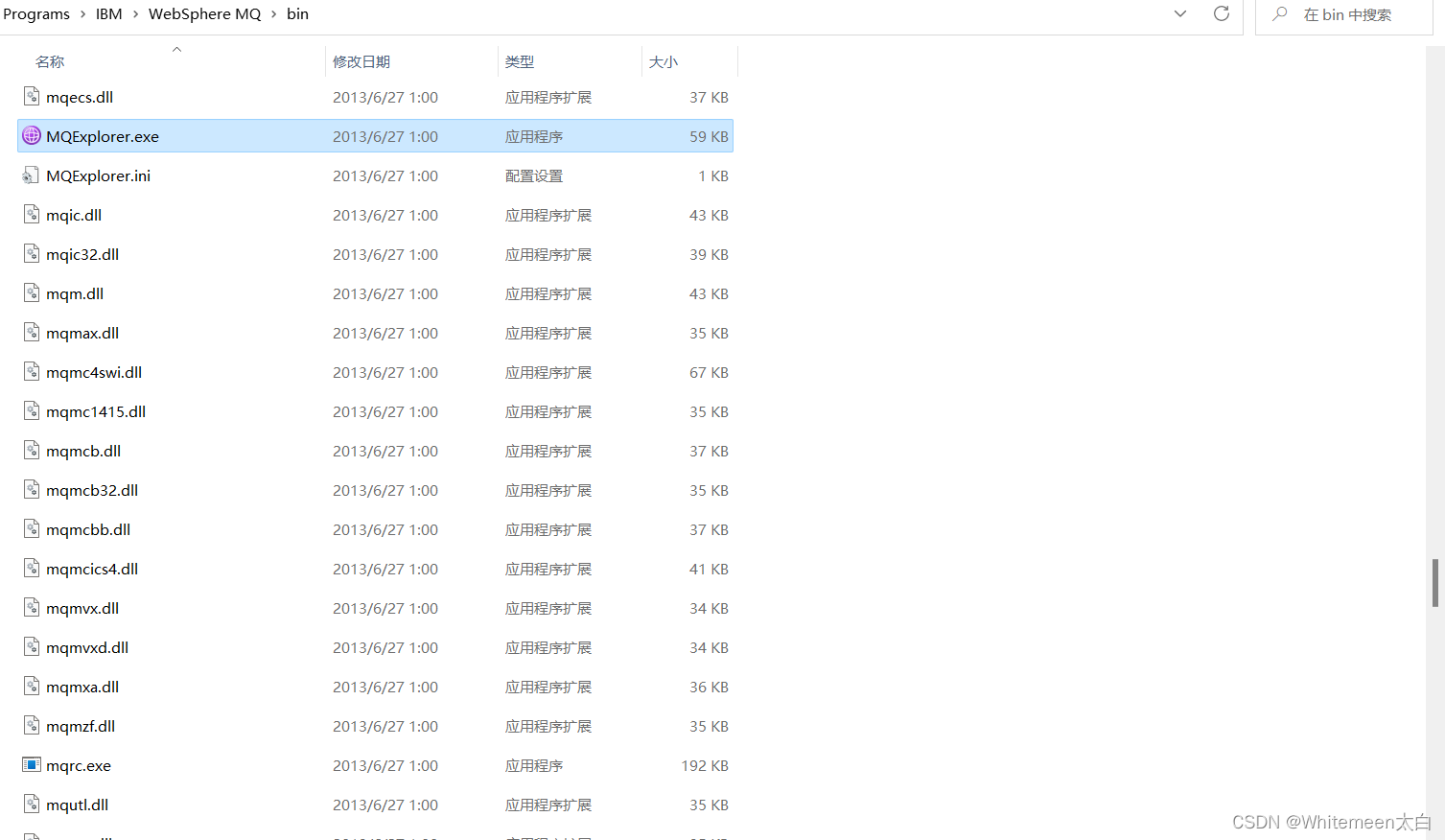1445x840 pixels.
Task: Select the mqm.dll file name
Action: click(75, 293)
